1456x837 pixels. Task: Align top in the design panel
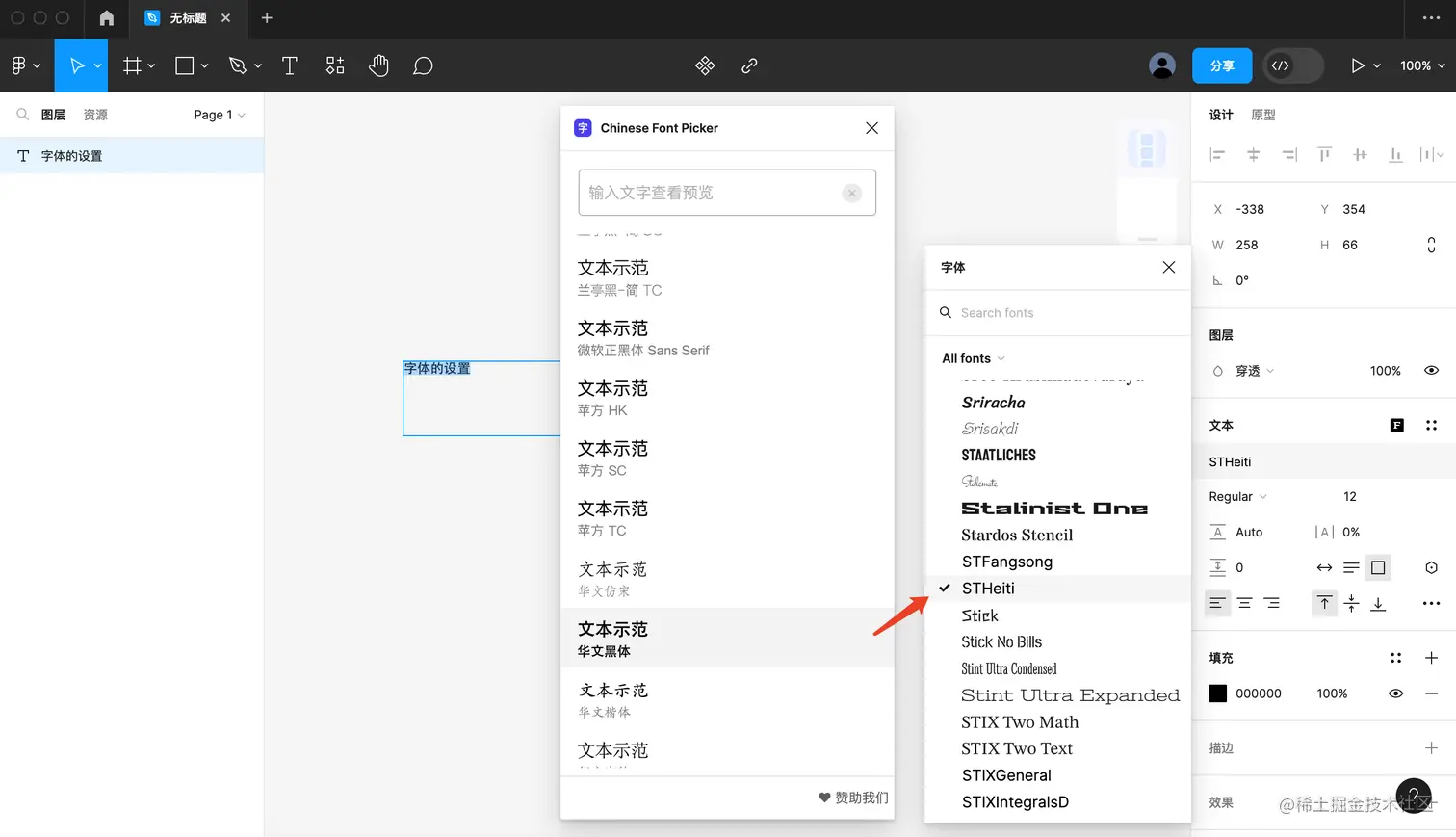[1325, 154]
